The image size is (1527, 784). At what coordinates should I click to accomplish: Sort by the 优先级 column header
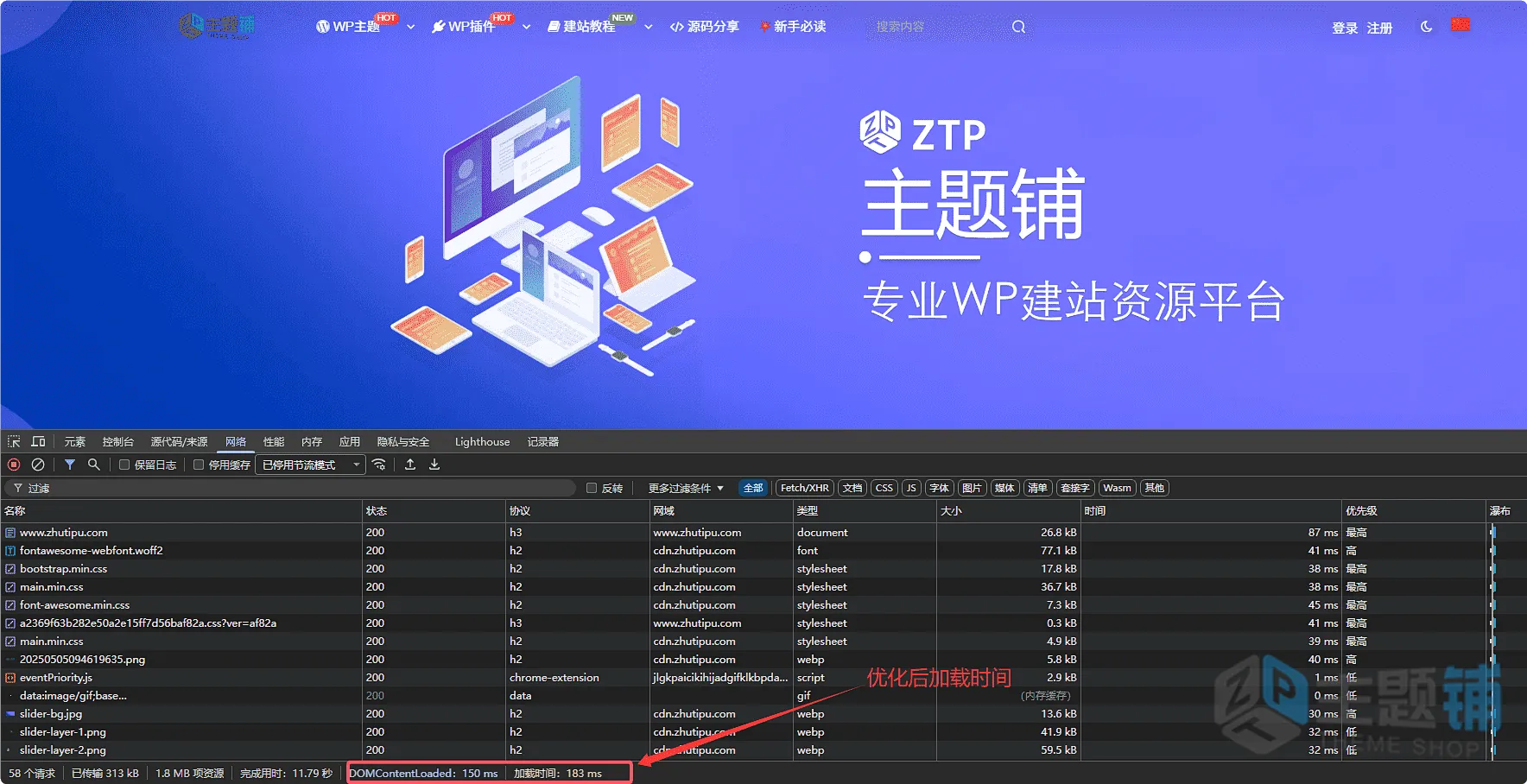1413,511
